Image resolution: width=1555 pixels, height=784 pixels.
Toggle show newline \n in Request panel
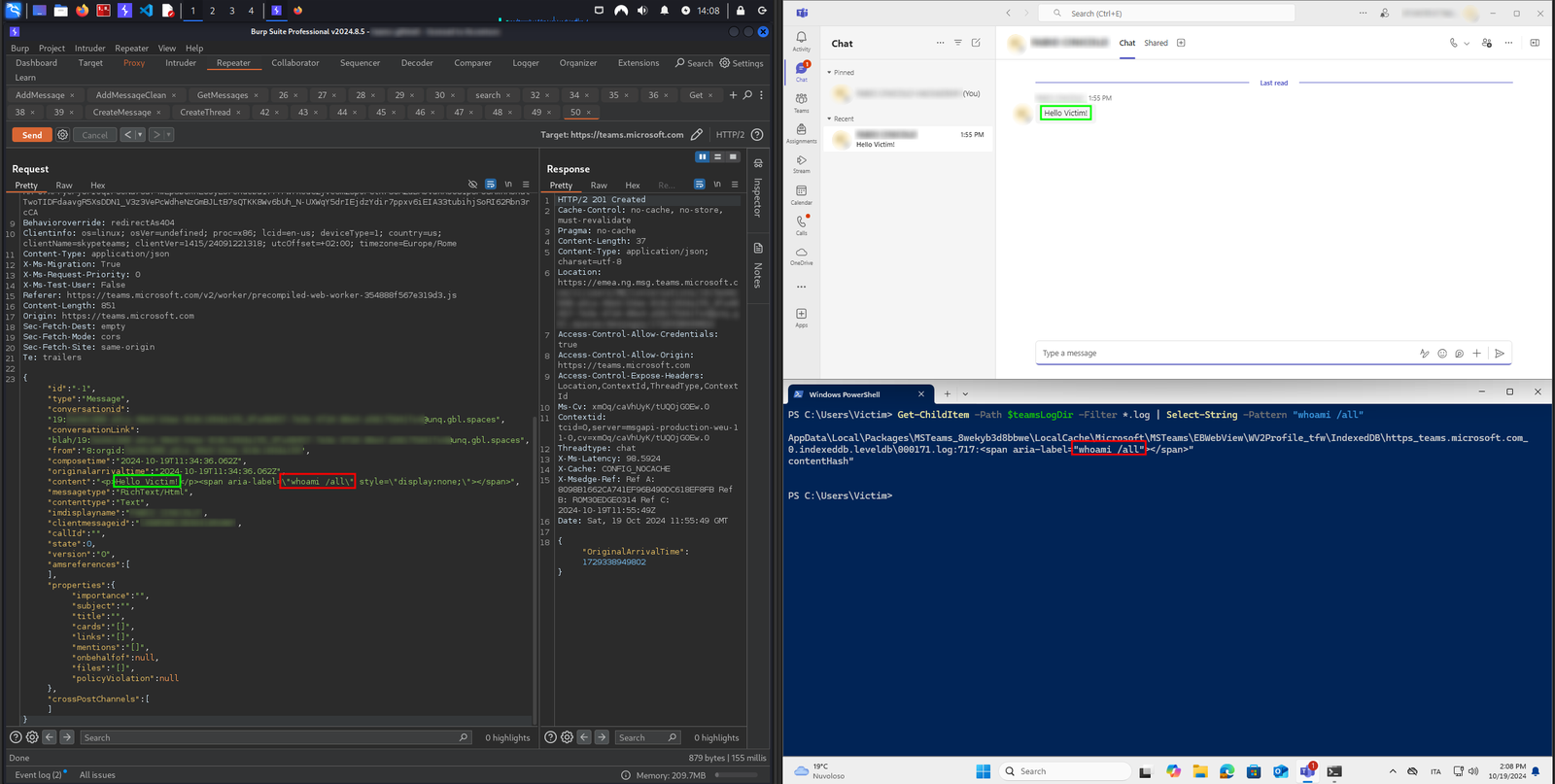click(x=508, y=185)
